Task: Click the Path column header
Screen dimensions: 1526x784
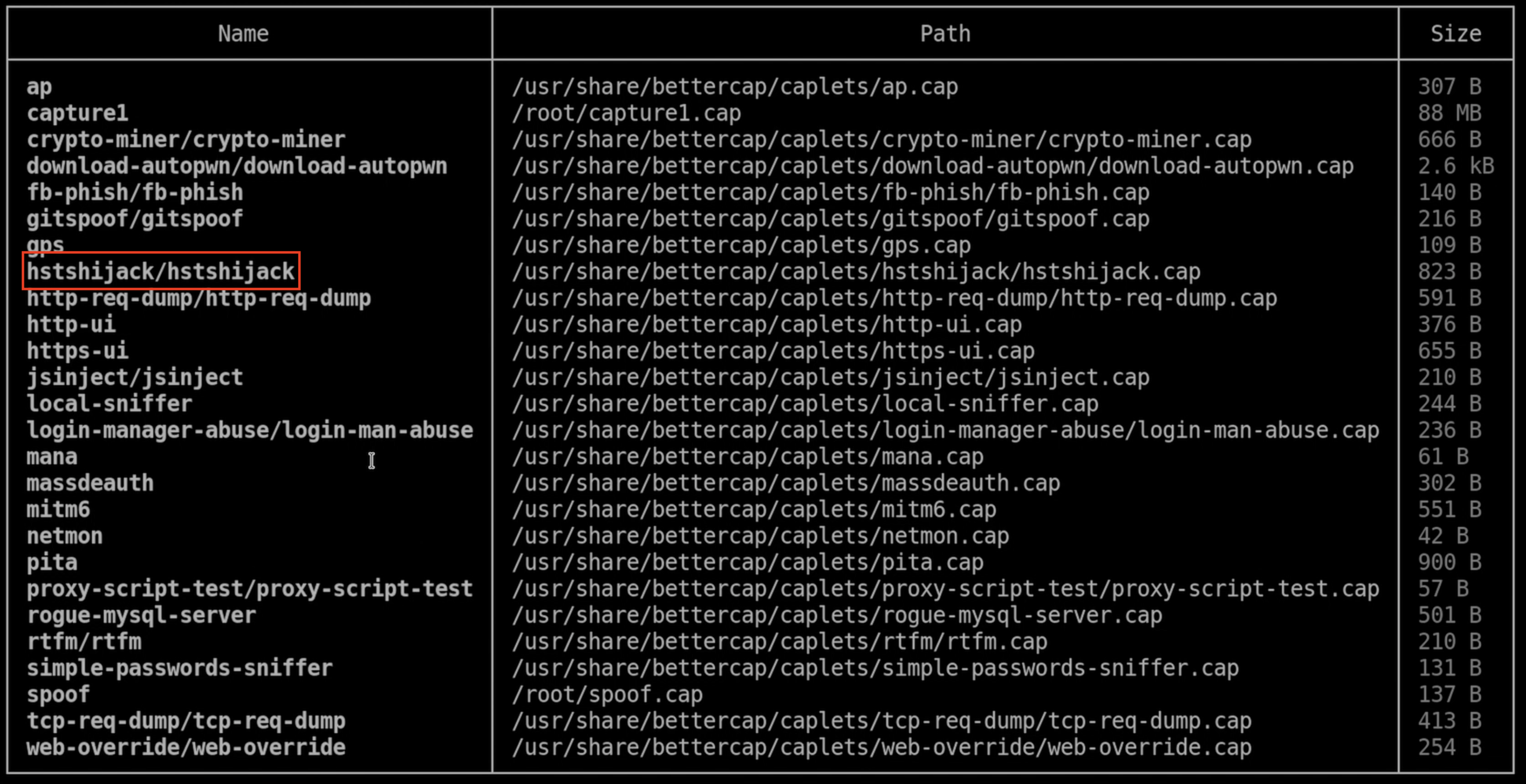Action: (x=945, y=34)
